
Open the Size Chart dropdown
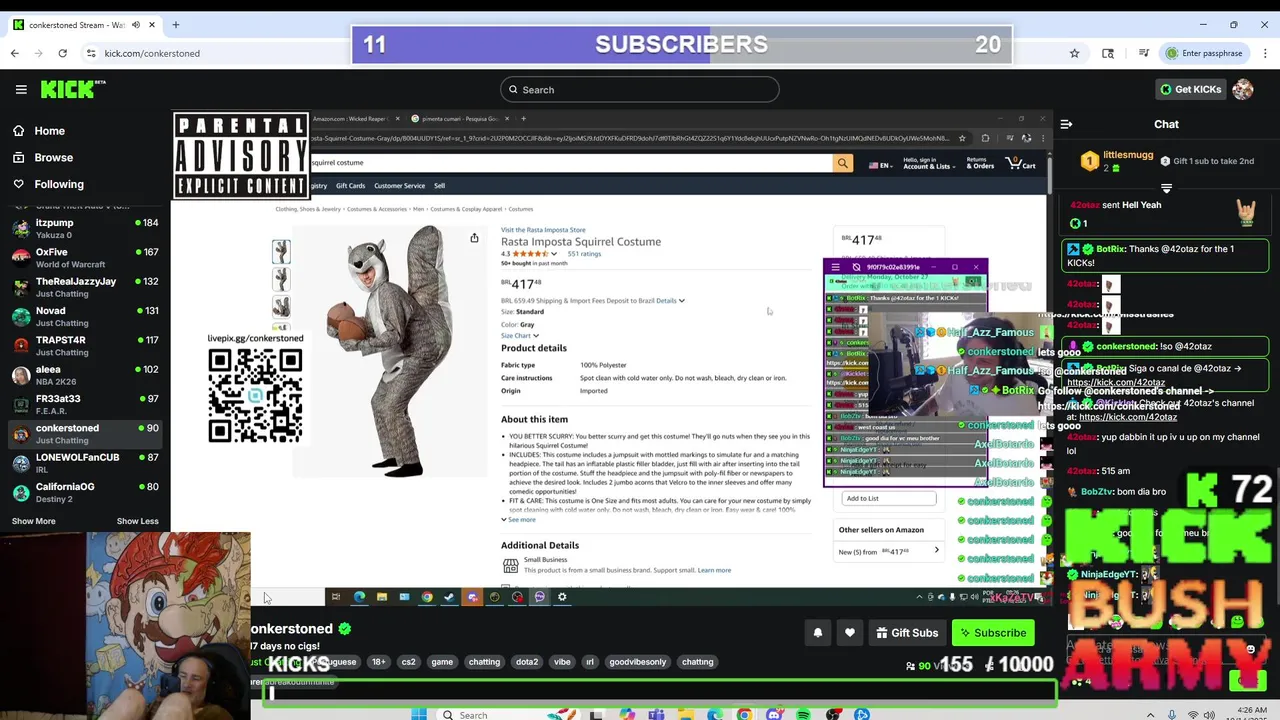pos(519,336)
